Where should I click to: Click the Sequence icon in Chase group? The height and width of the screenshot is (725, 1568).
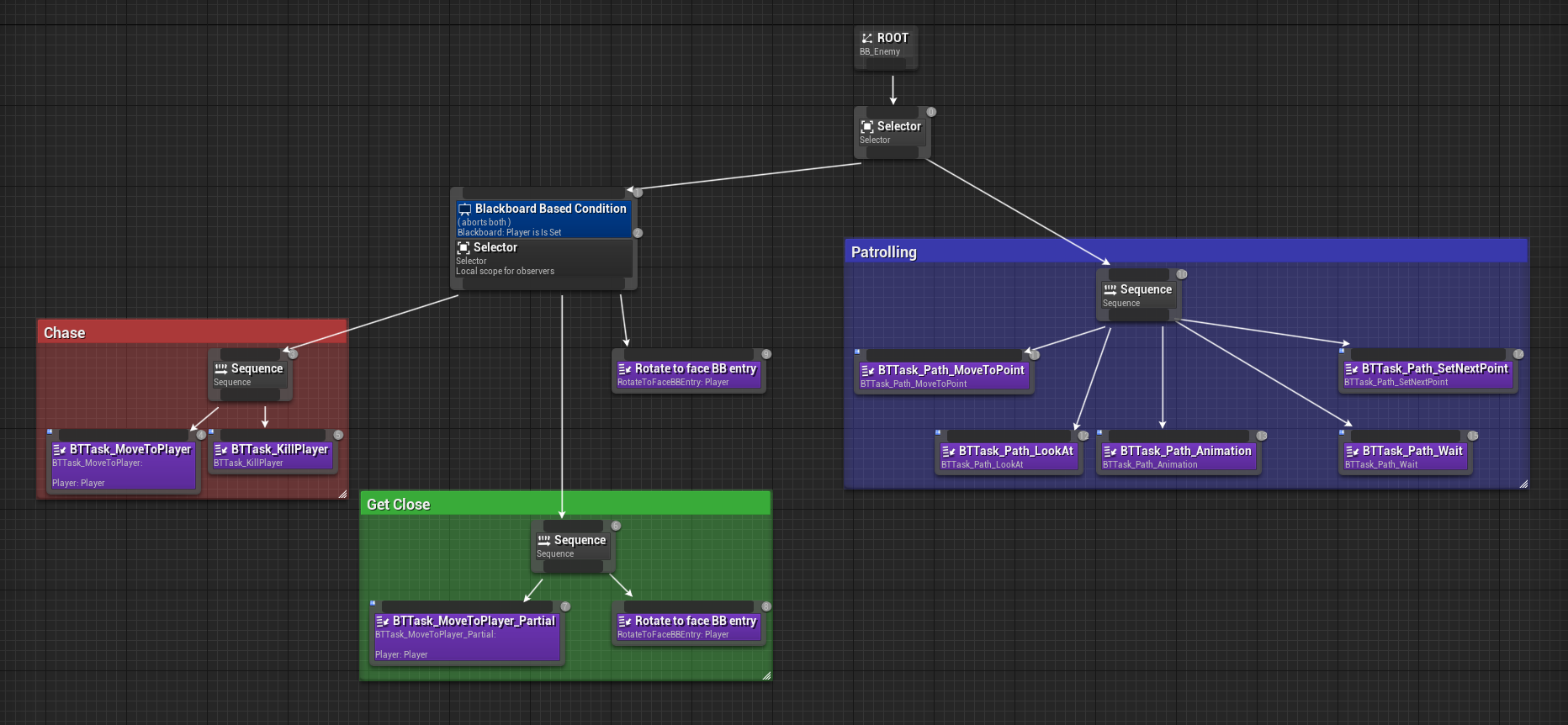[x=221, y=369]
